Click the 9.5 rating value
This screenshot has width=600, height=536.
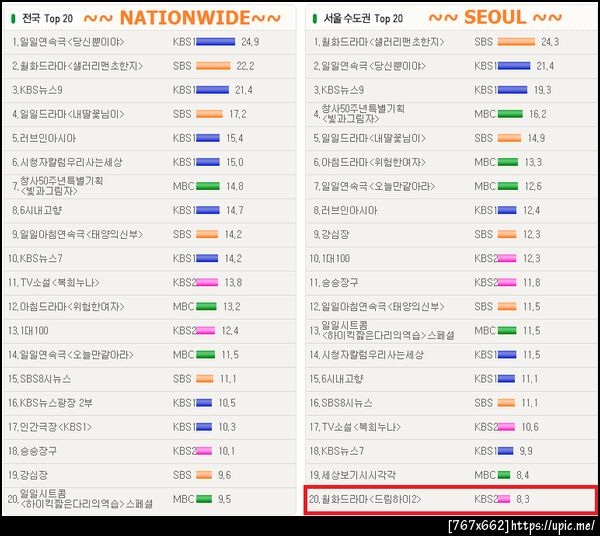click(224, 499)
